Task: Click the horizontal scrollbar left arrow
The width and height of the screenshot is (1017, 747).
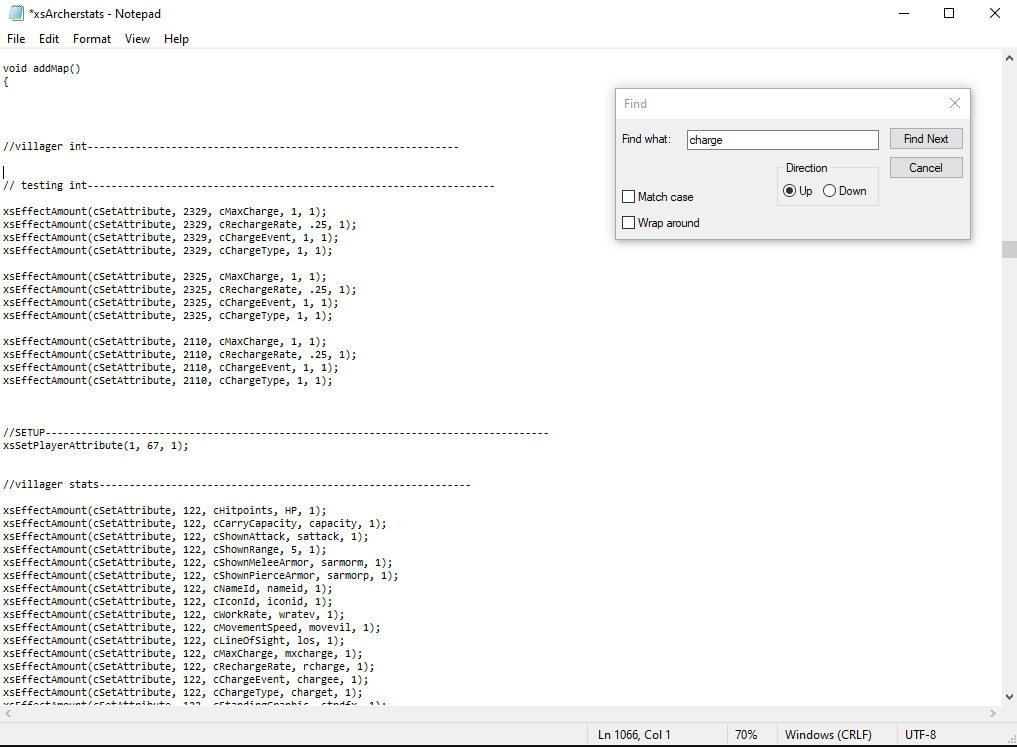Action: click(8, 714)
